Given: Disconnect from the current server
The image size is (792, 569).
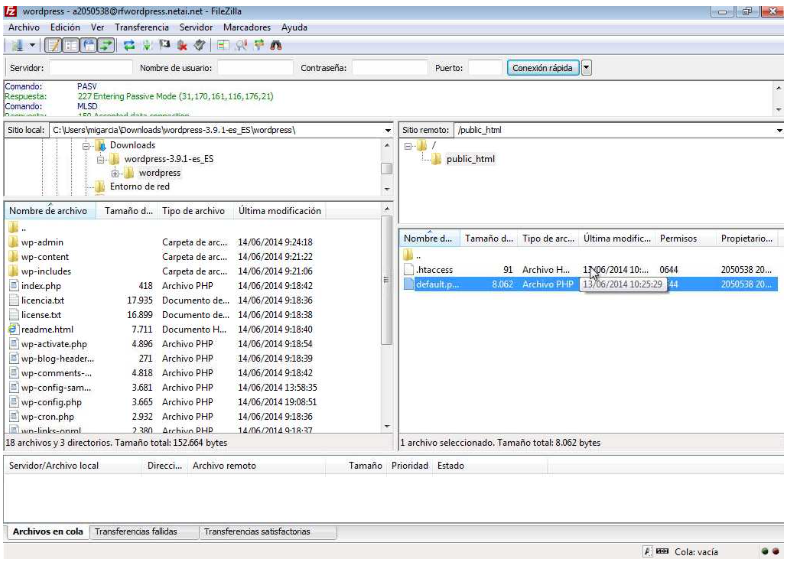Looking at the screenshot, I should click(182, 45).
